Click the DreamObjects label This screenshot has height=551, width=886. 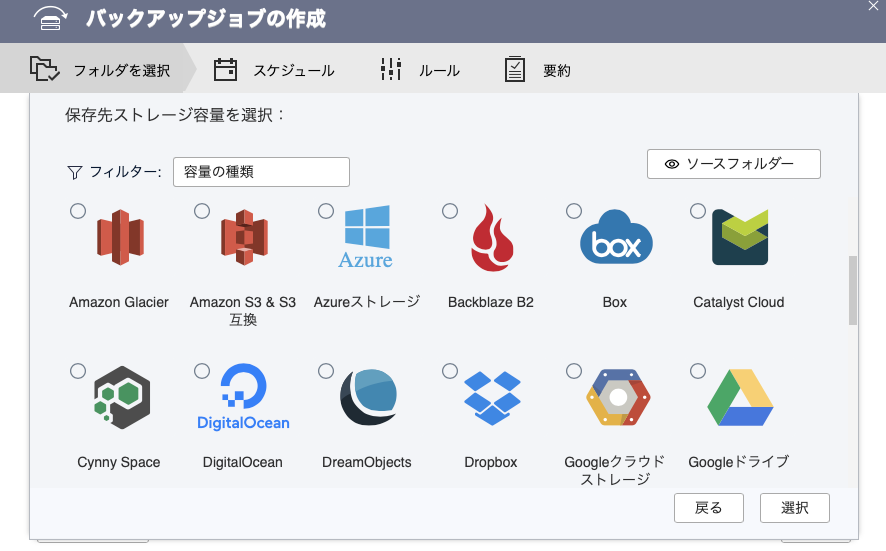(367, 462)
